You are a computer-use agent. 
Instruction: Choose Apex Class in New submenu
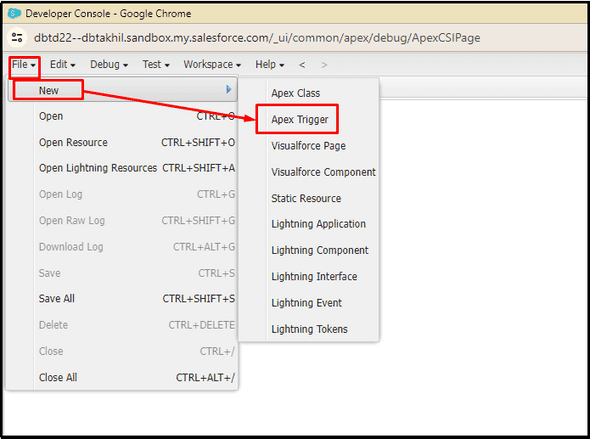295,93
